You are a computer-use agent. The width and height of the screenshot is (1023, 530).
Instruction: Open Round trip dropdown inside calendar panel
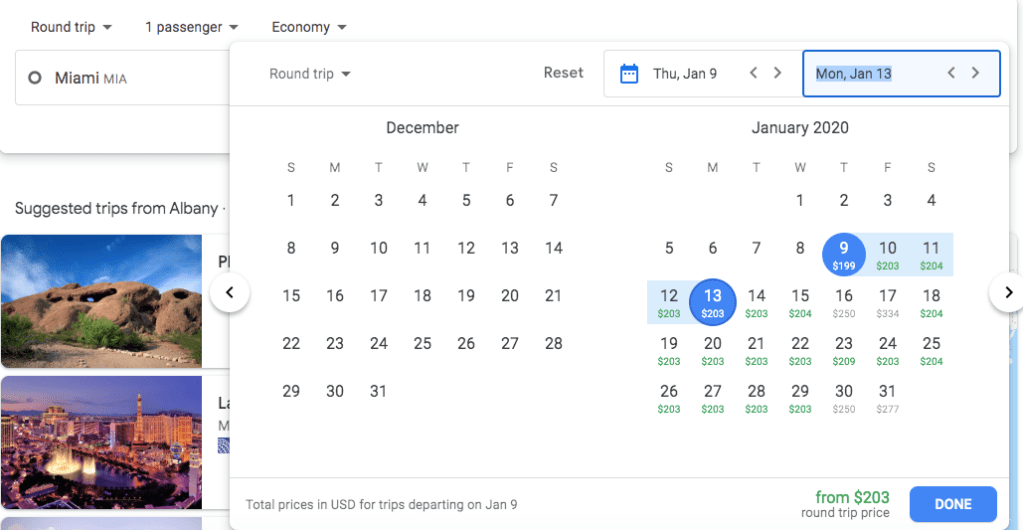(310, 74)
